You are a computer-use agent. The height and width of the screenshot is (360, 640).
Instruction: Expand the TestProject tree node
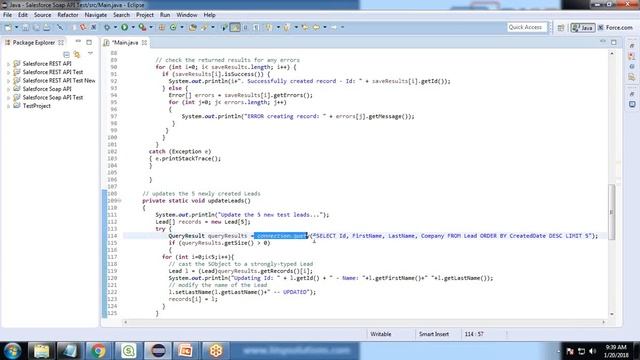8,106
